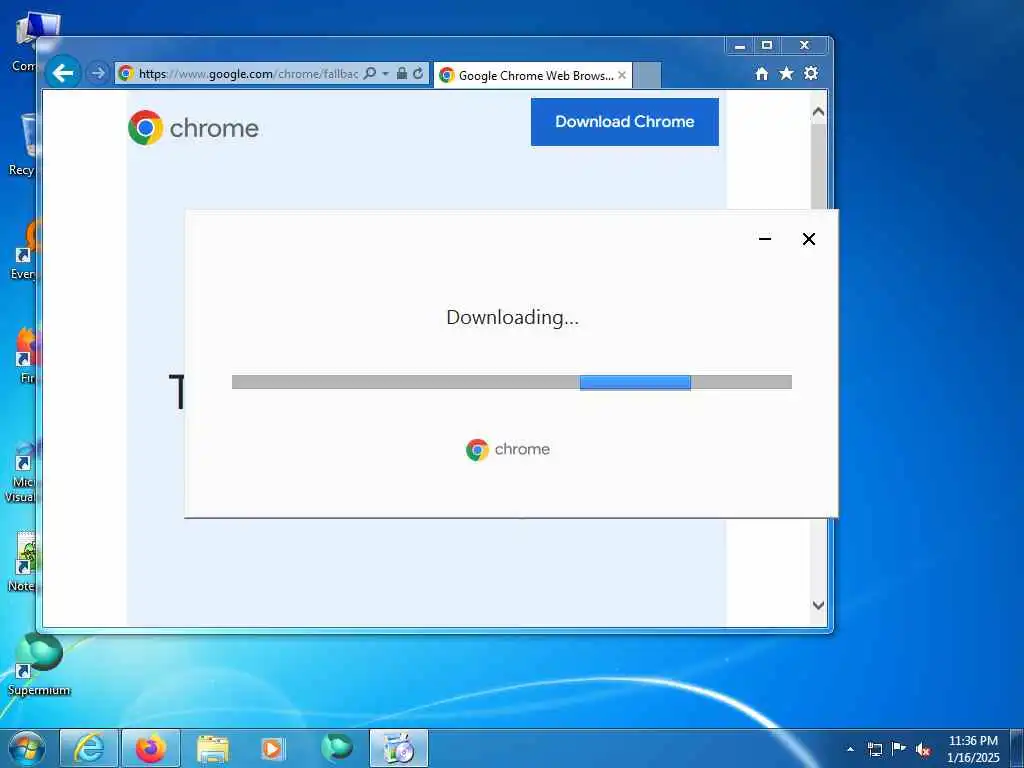Open the address bar dropdown arrow

pos(385,73)
